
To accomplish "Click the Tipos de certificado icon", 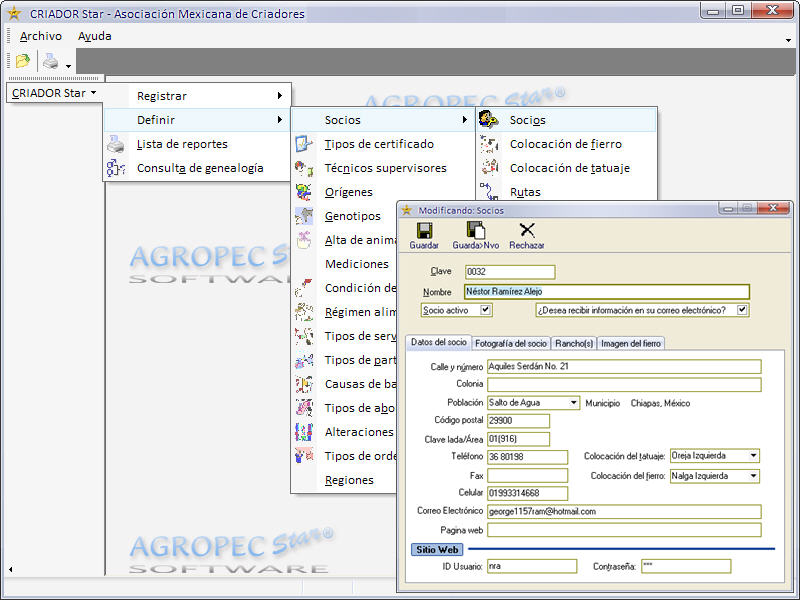I will tap(304, 144).
